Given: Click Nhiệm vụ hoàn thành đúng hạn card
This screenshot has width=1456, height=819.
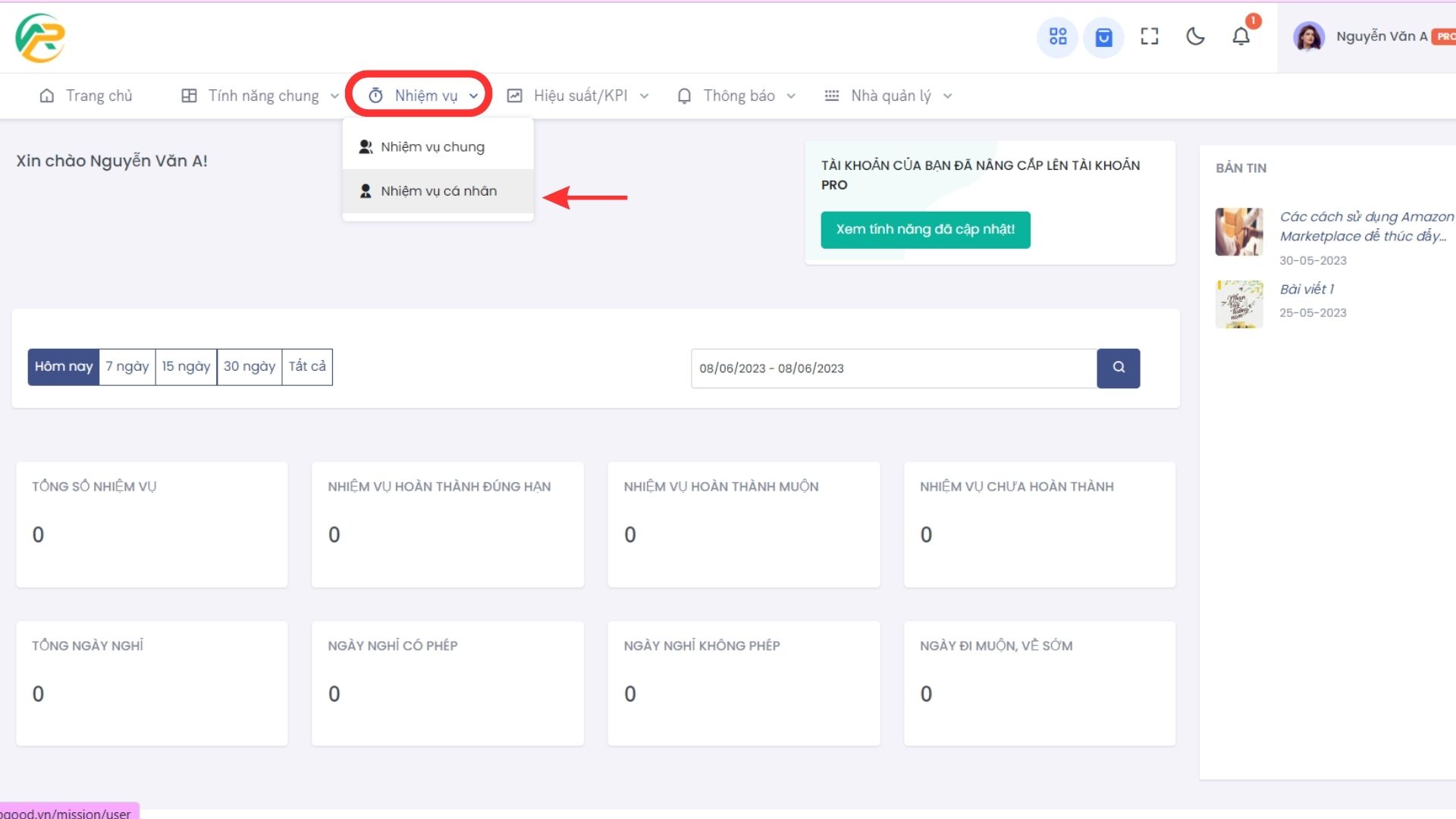Looking at the screenshot, I should click(447, 525).
